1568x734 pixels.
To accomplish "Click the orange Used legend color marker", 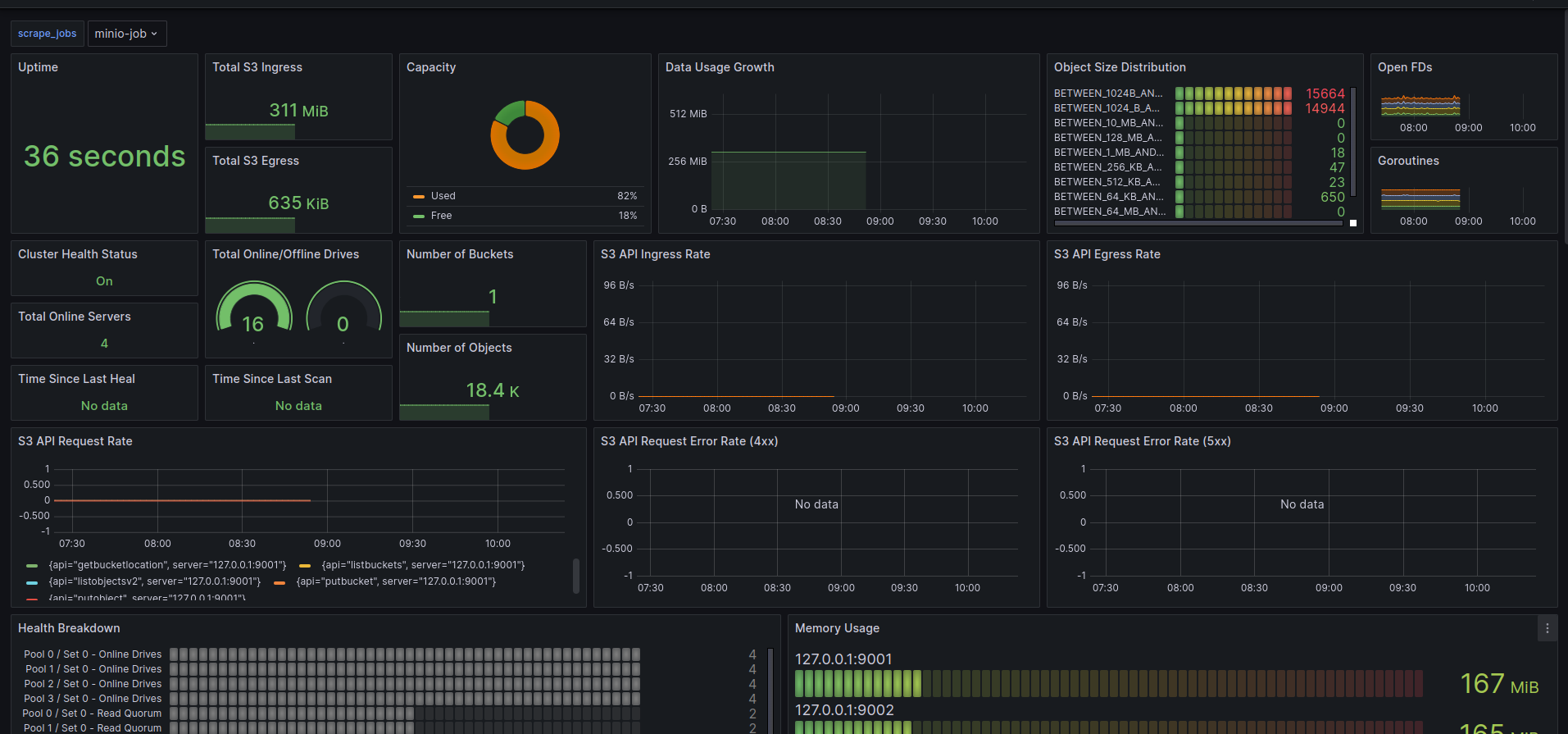I will (419, 197).
